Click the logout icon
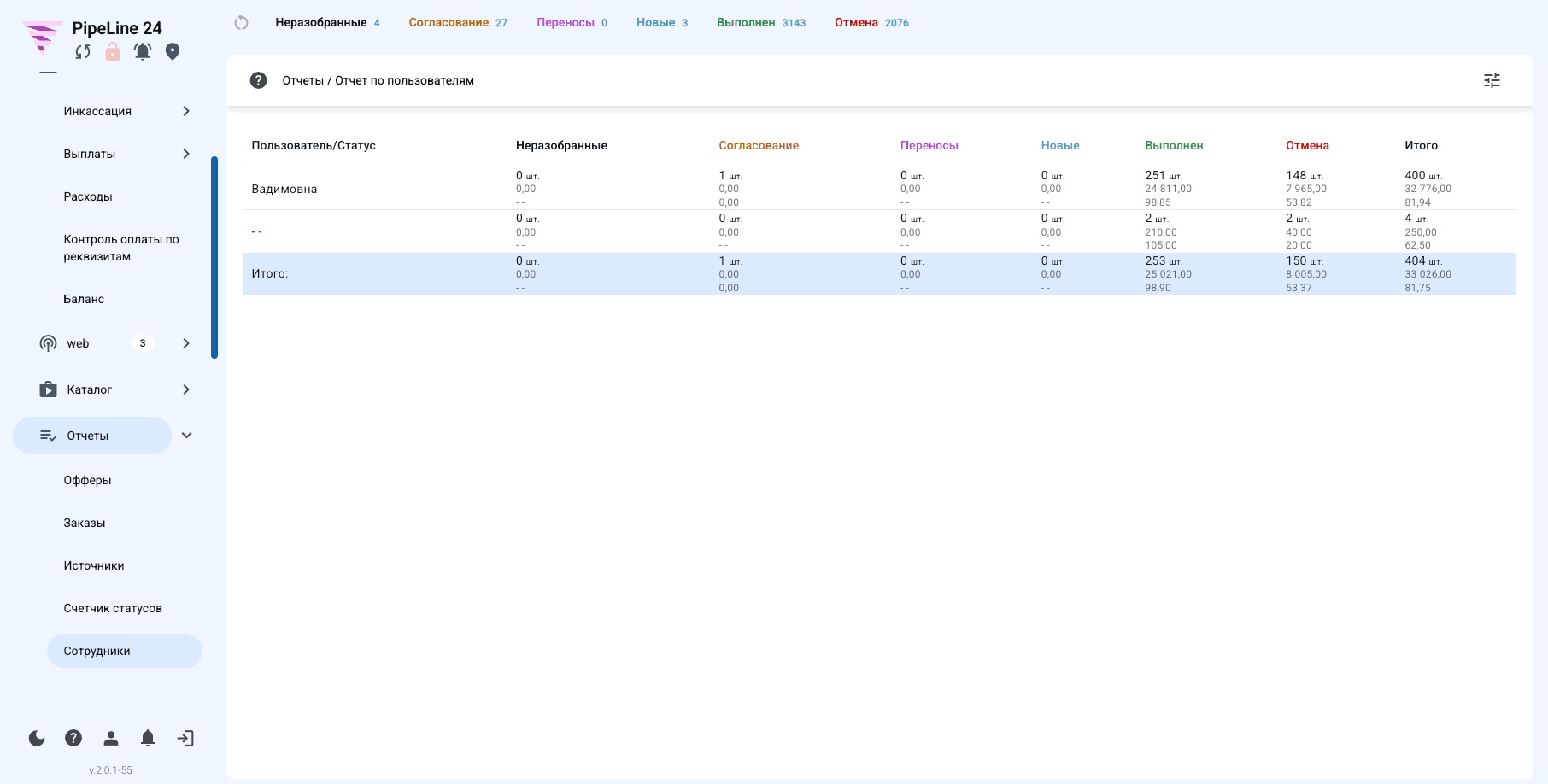1548x784 pixels. pyautogui.click(x=185, y=738)
